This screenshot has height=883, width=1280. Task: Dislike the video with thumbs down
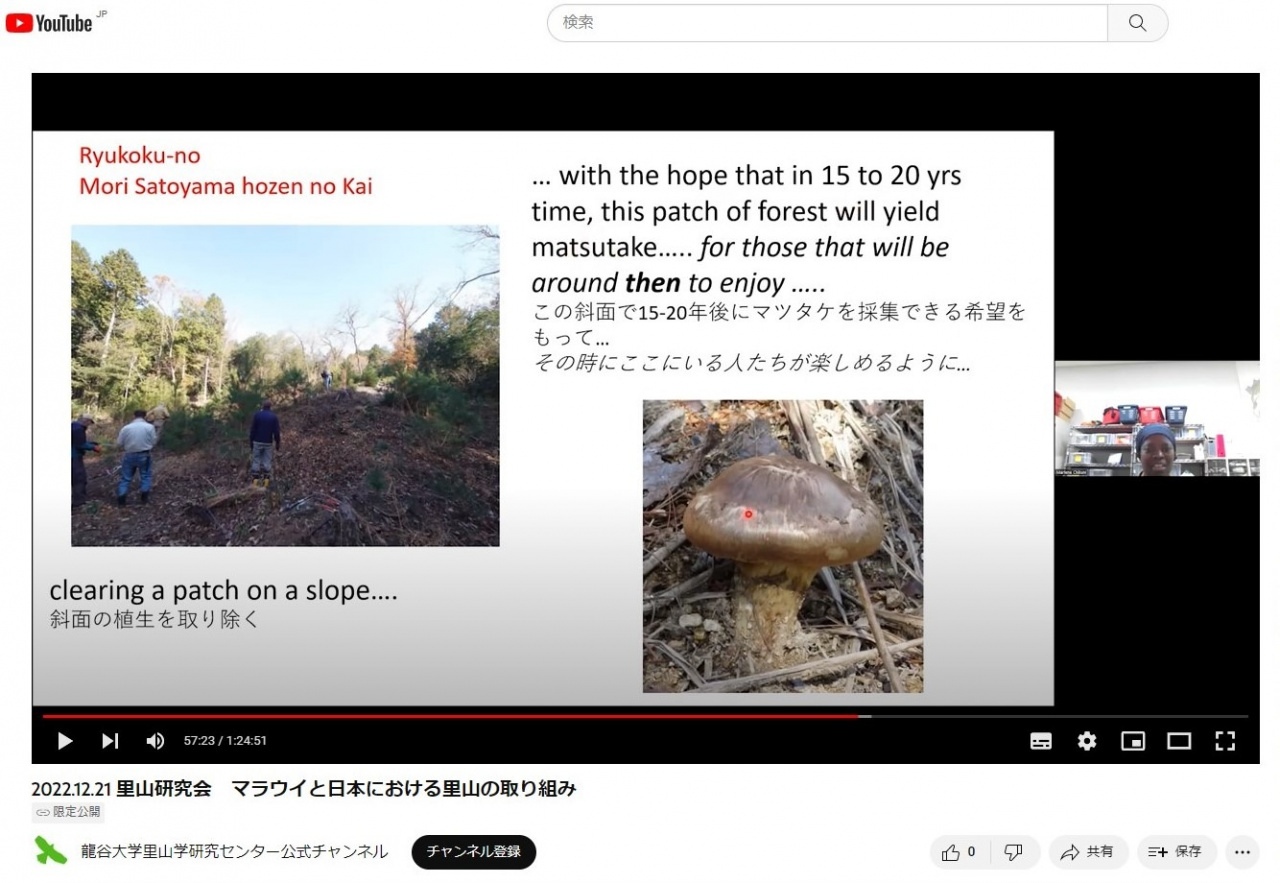(1014, 852)
